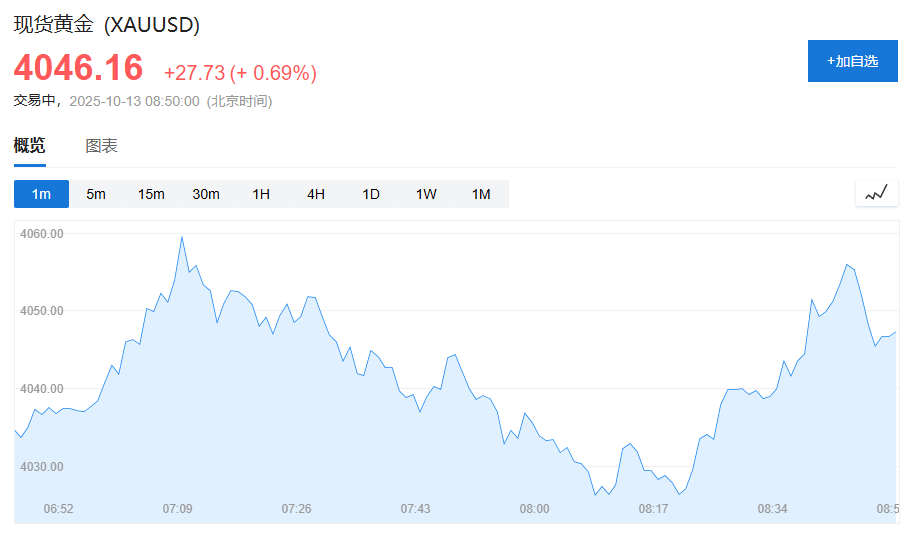This screenshot has width=914, height=537.
Task: Switch to the 概览 tab
Action: coord(29,146)
